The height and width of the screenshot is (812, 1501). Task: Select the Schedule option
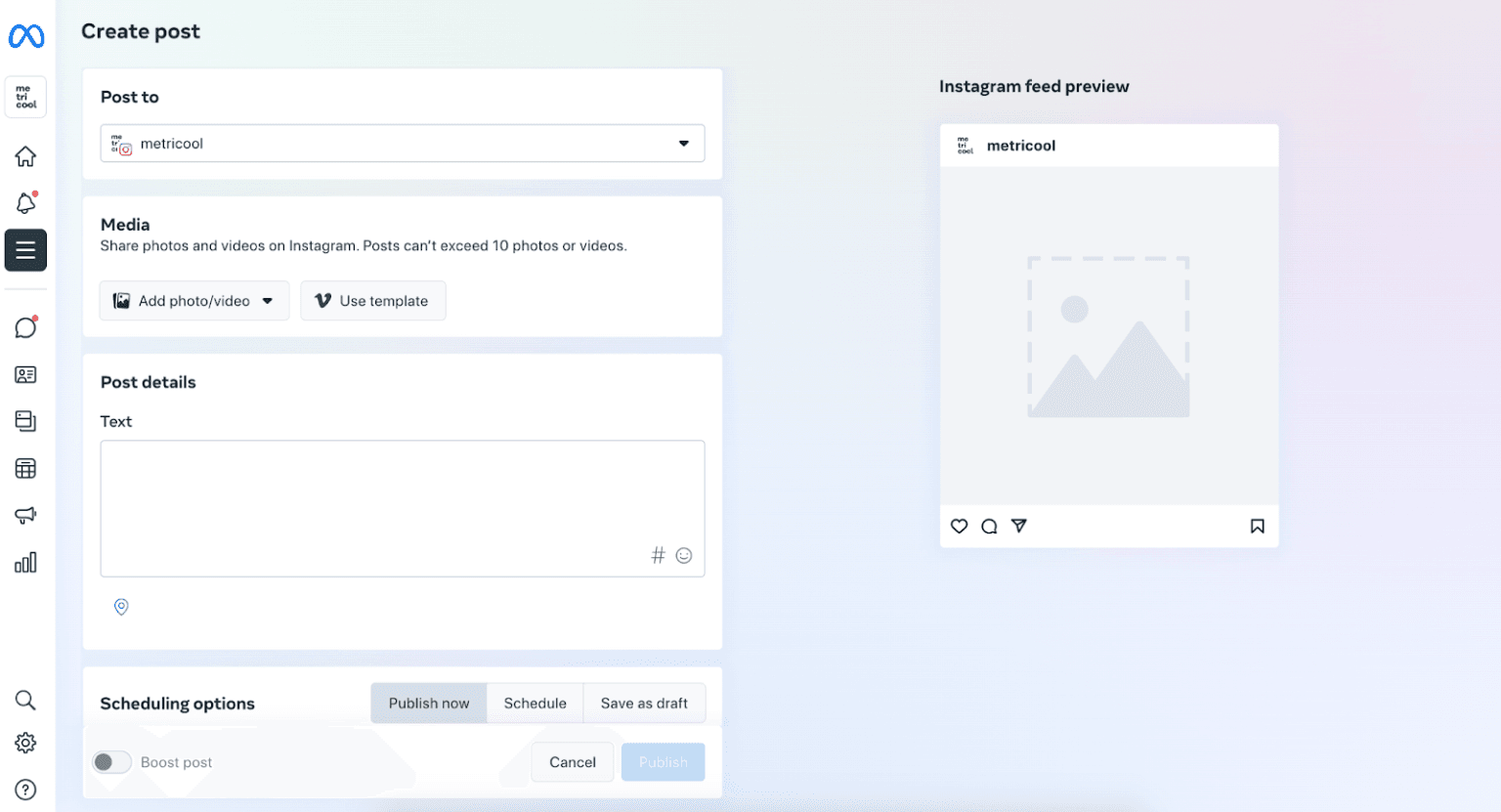[535, 703]
